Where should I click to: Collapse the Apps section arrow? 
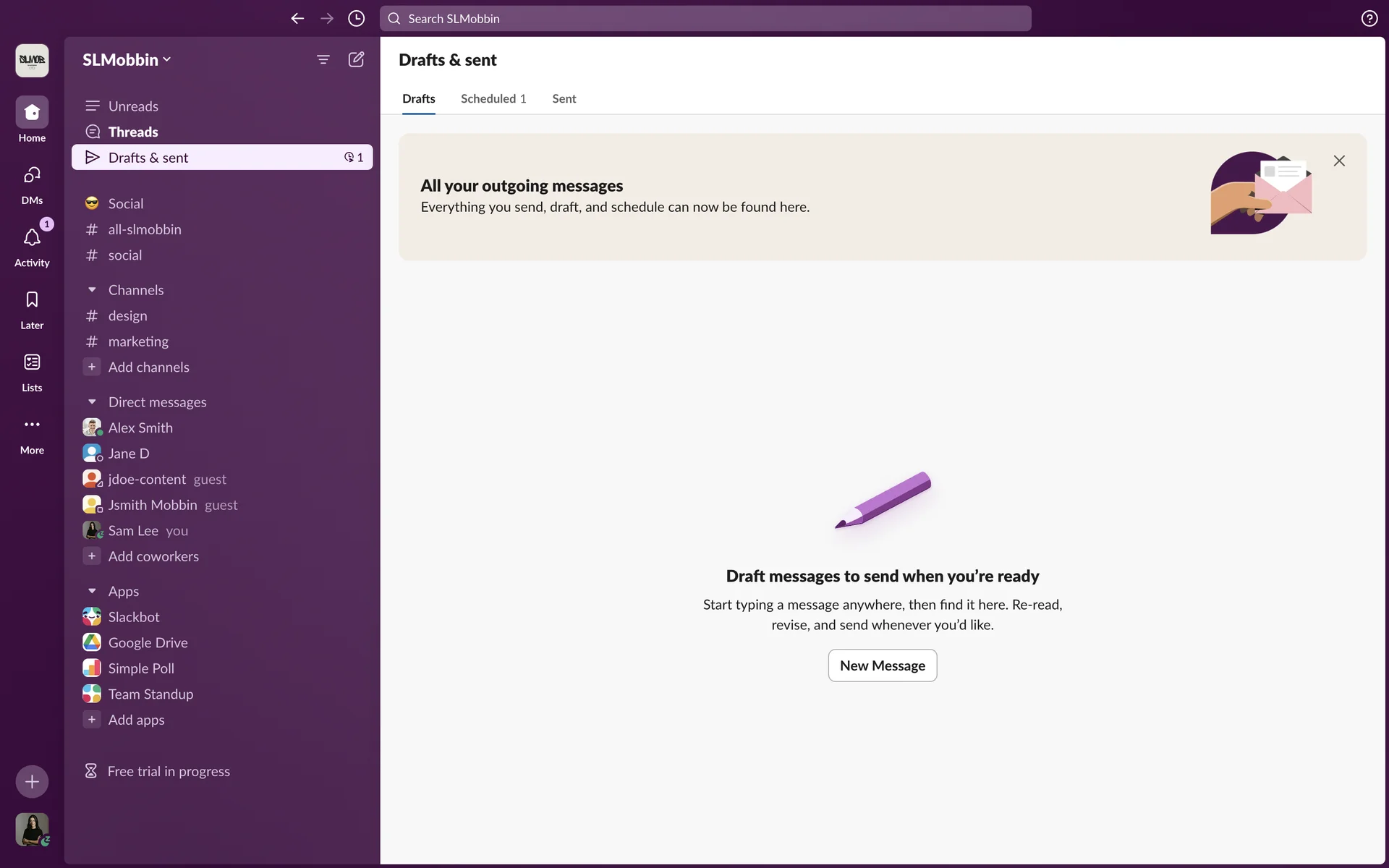[x=92, y=591]
